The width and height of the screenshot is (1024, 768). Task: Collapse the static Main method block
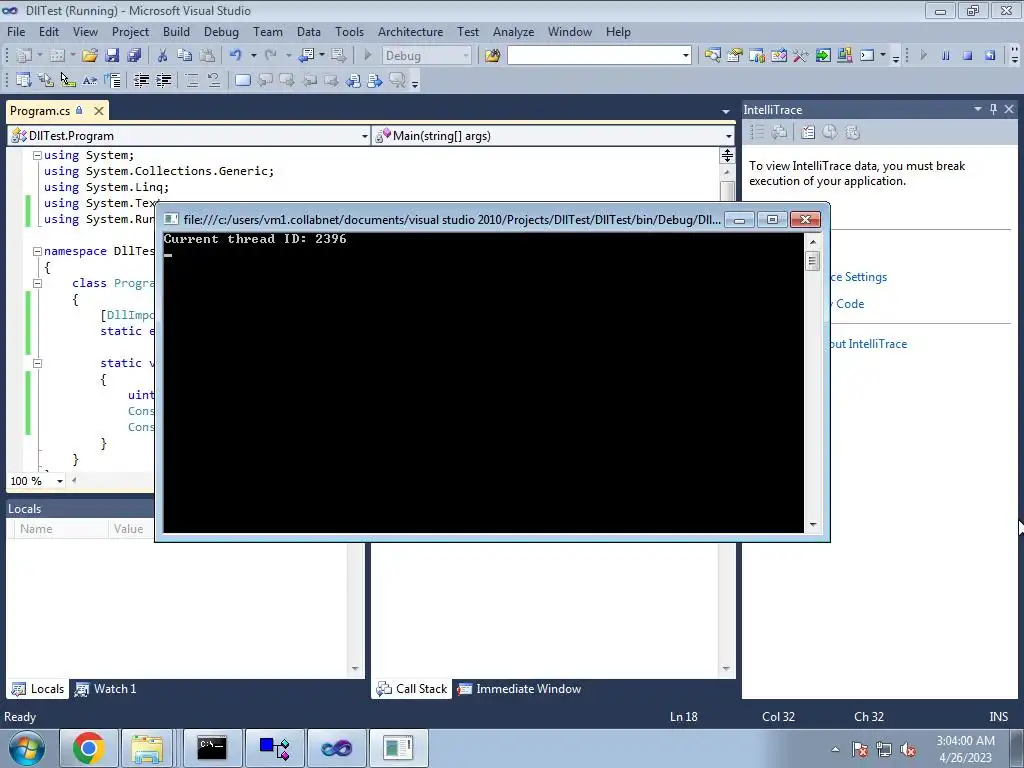(37, 363)
